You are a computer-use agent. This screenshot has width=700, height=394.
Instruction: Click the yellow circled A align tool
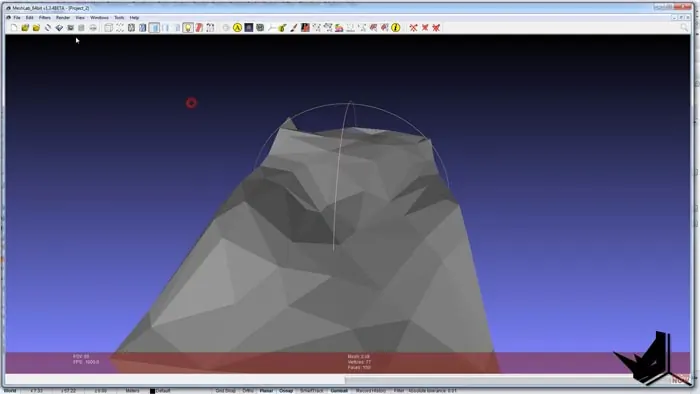237,28
